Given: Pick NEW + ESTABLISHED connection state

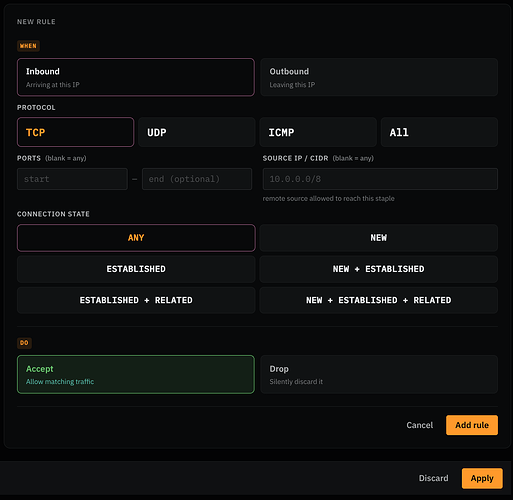Looking at the screenshot, I should click(x=379, y=269).
